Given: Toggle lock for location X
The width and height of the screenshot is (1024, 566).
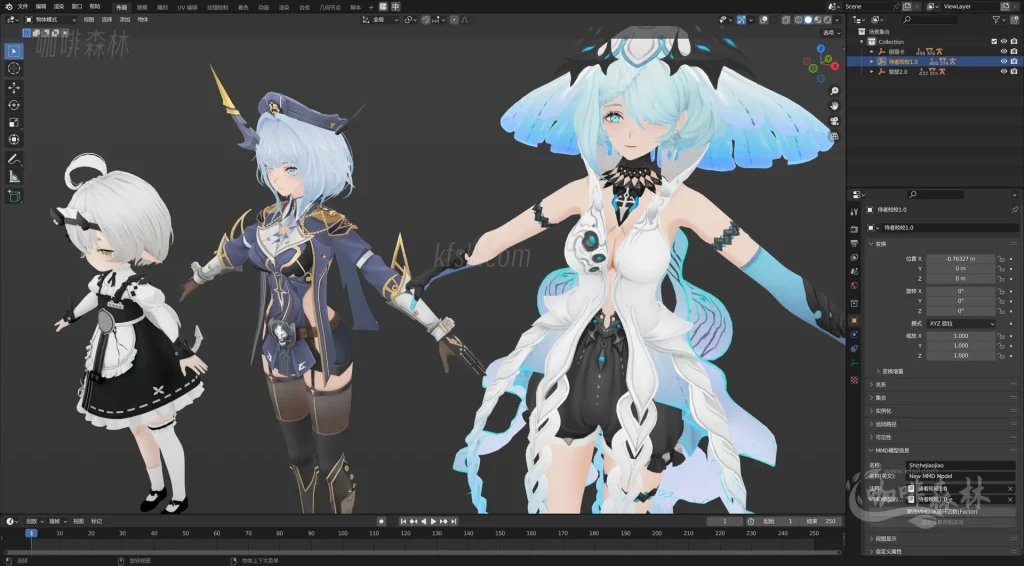Looking at the screenshot, I should click(1000, 259).
